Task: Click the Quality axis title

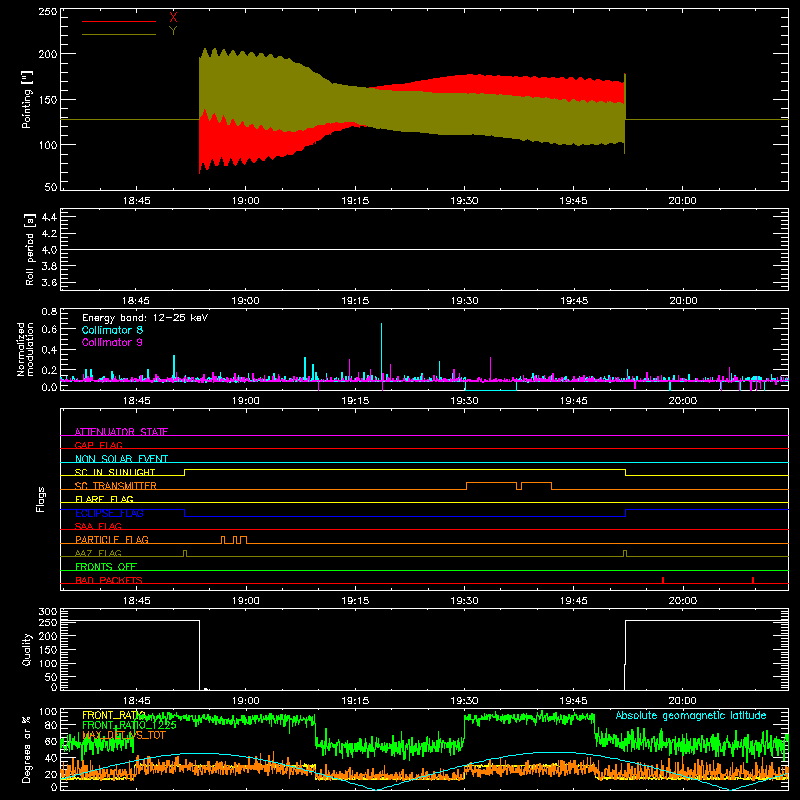Action: pos(27,649)
